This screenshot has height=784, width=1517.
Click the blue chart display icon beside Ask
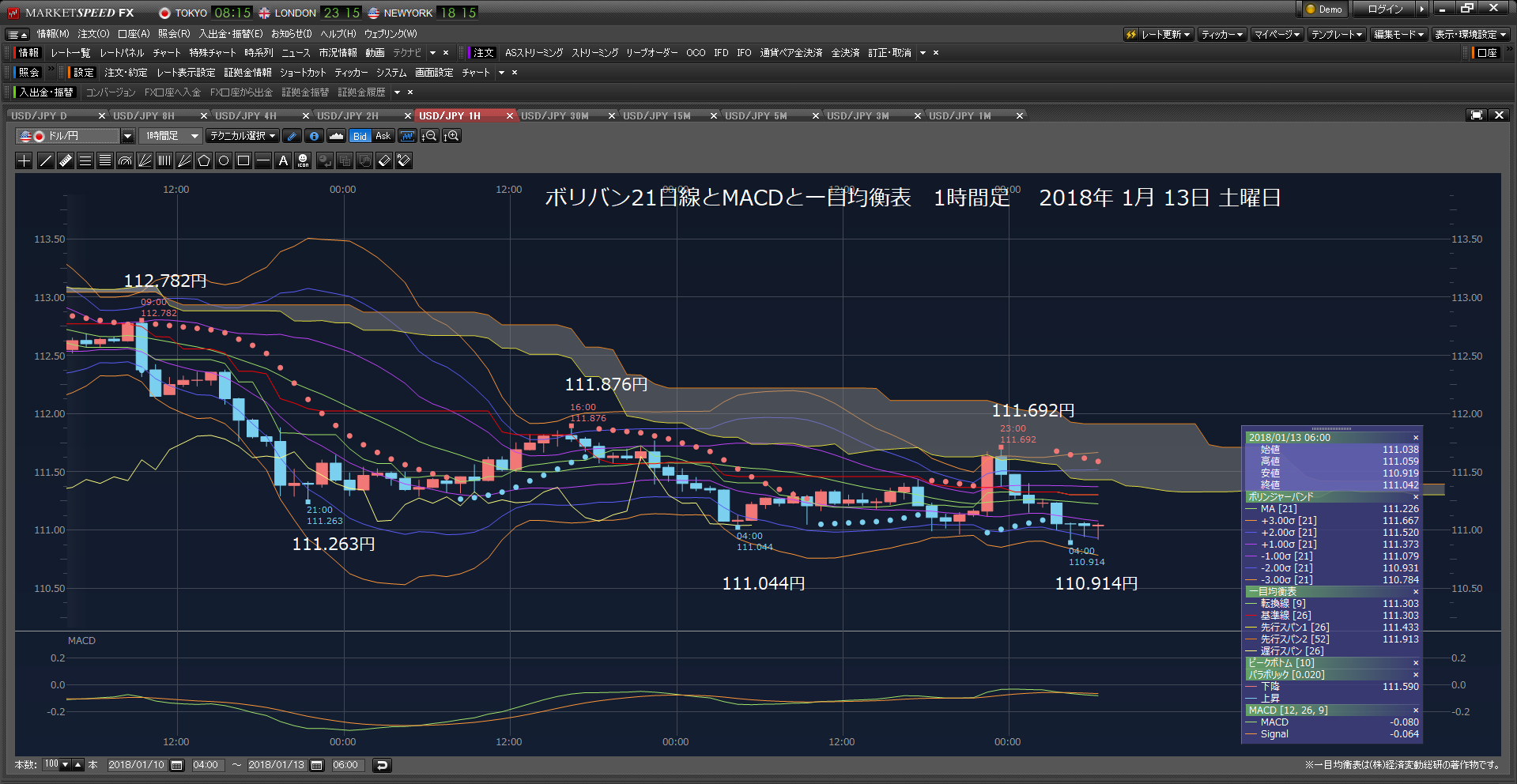(x=407, y=136)
